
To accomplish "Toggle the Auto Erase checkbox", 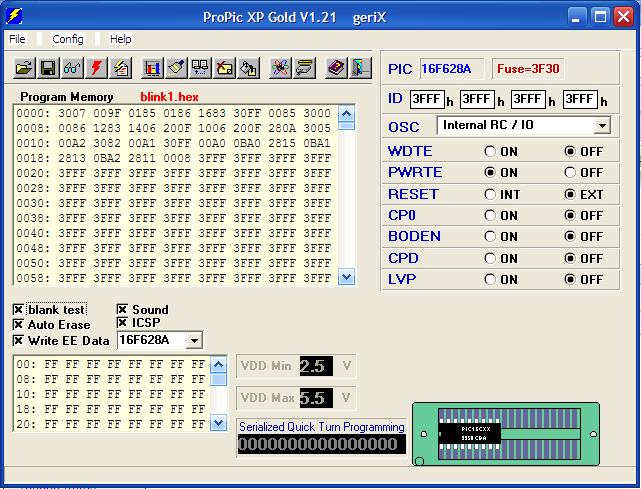I will (x=18, y=325).
